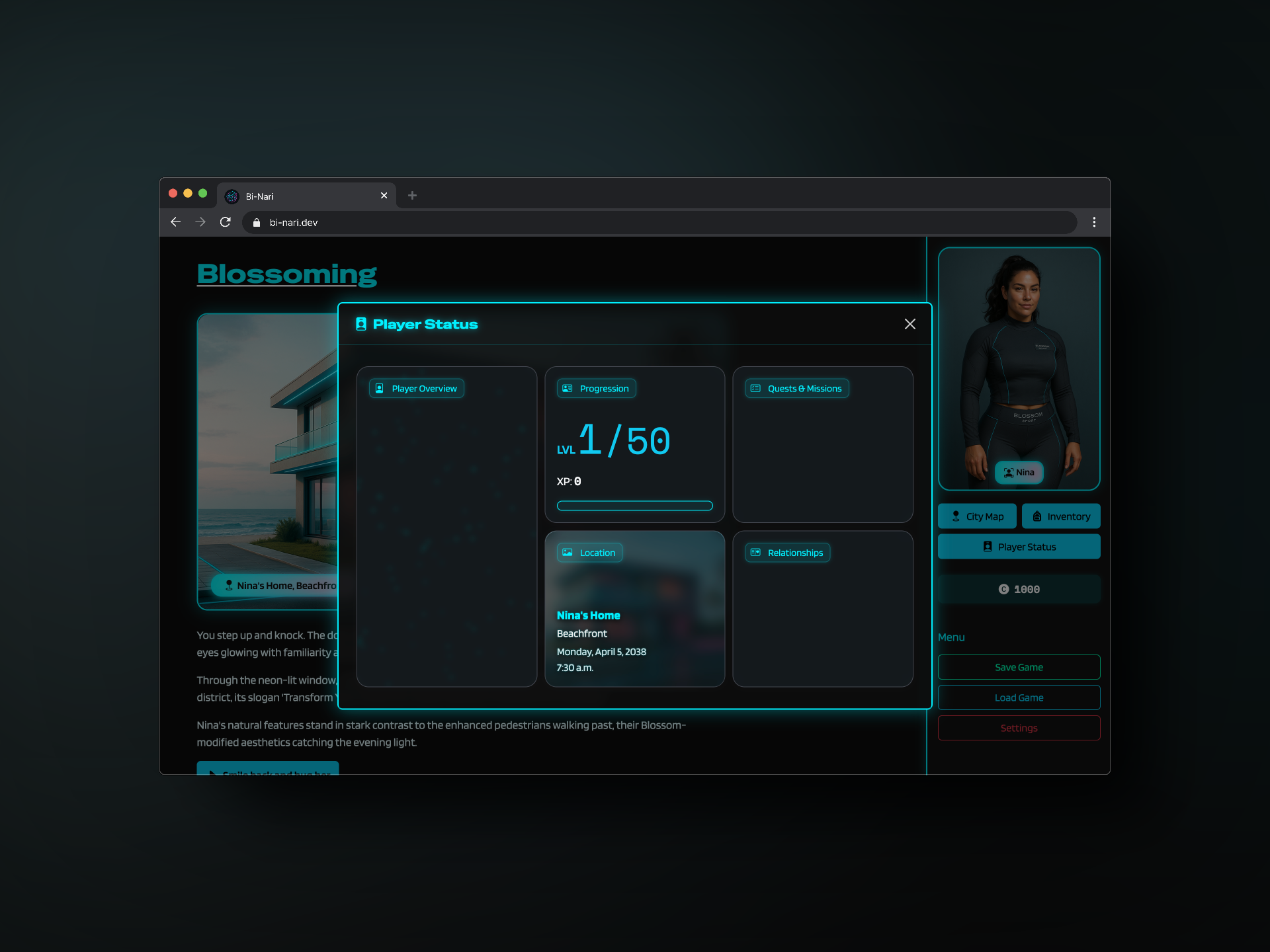
Task: Reload the bi-nari.dev page
Action: tap(226, 222)
